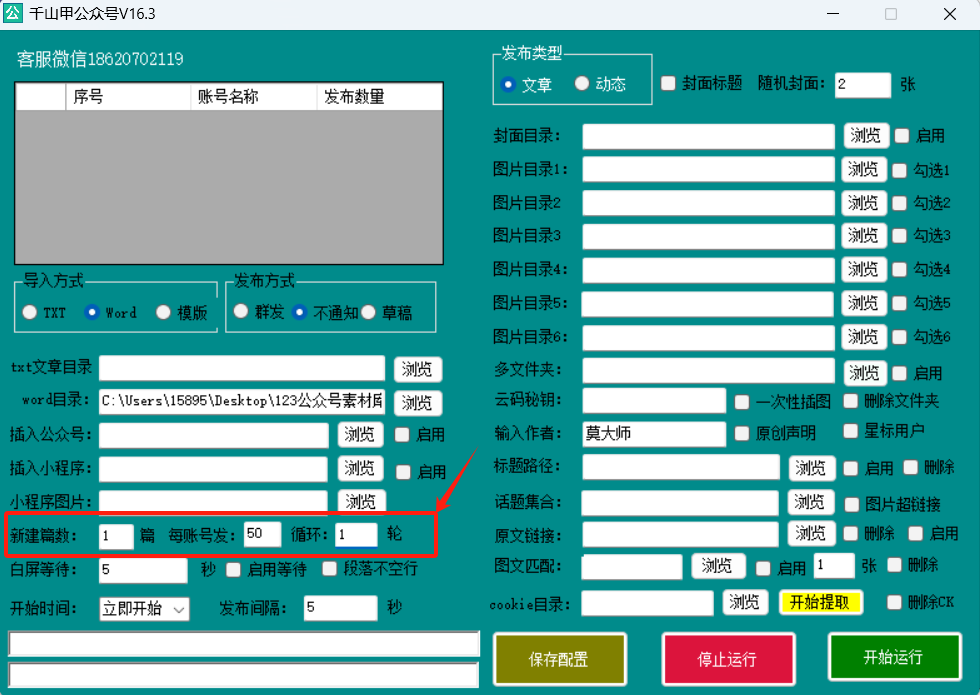Enable the 原创声明 checkbox
980x695 pixels.
742,433
